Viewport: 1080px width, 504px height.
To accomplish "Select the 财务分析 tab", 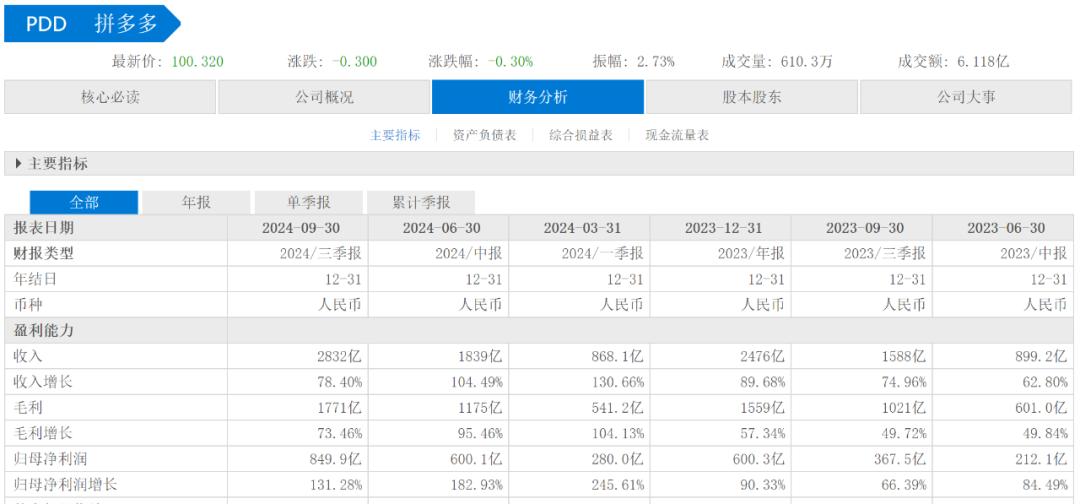I will (x=538, y=97).
